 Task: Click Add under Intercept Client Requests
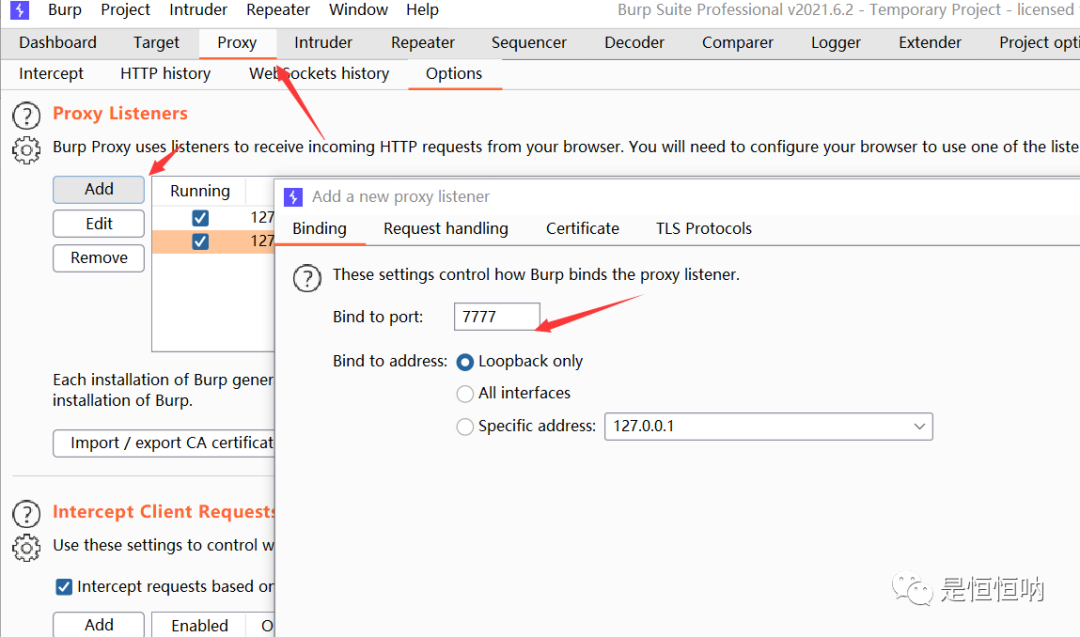pos(98,625)
